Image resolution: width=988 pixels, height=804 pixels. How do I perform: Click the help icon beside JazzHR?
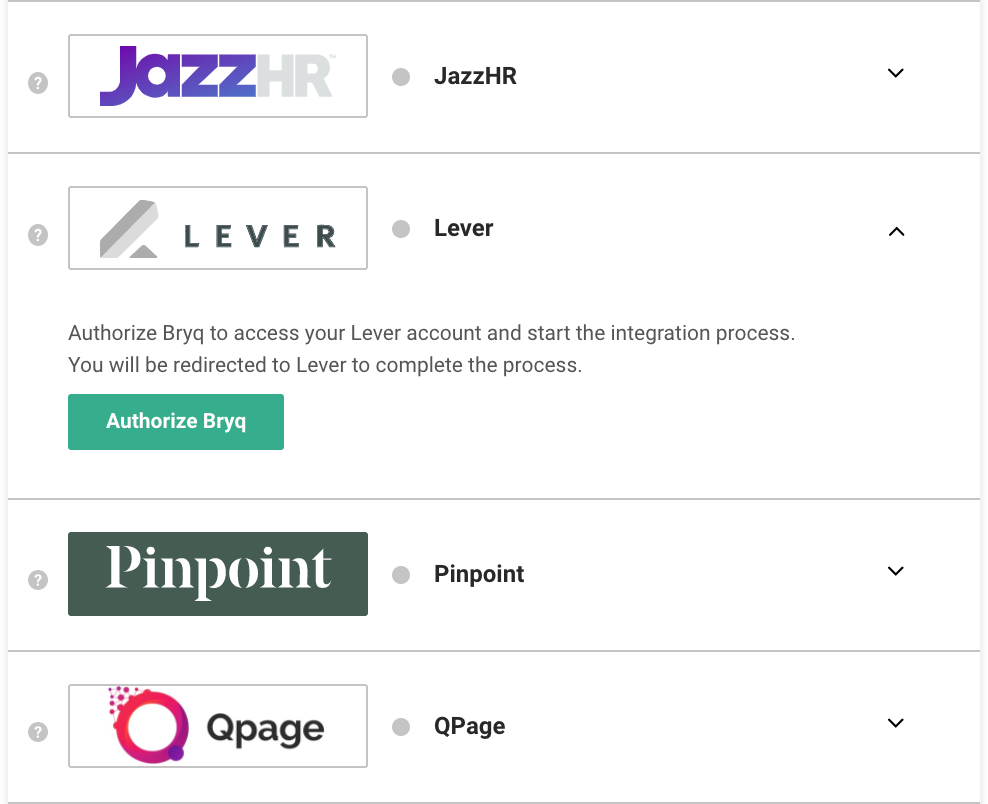click(38, 84)
